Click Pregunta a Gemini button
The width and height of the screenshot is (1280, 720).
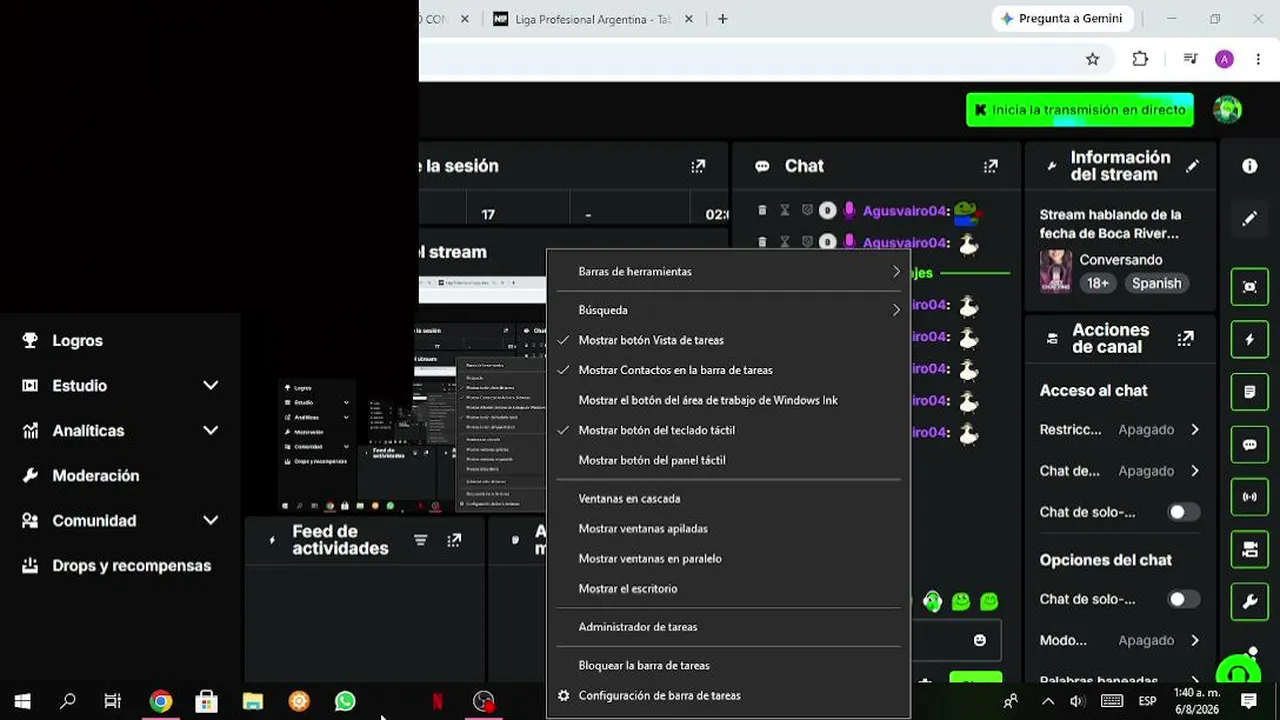pos(1063,19)
